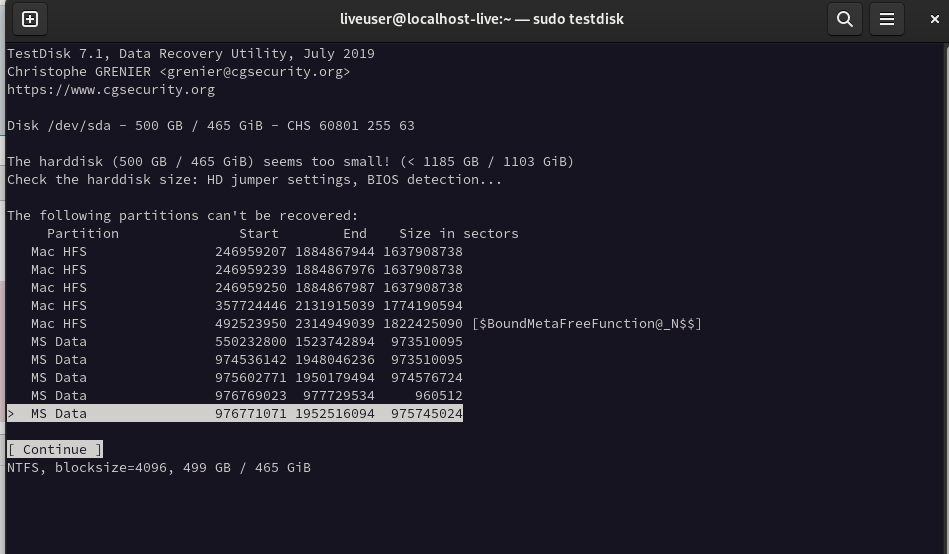Select the $BoundMetaFreeFunction partition row
Viewport: 949px width, 554px height.
tap(366, 324)
